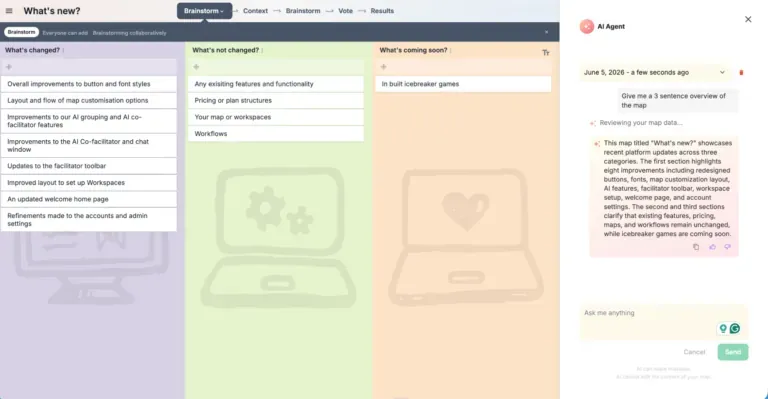768x399 pixels.
Task: Go to the Brainstorm step in stage flow
Action: 303,11
